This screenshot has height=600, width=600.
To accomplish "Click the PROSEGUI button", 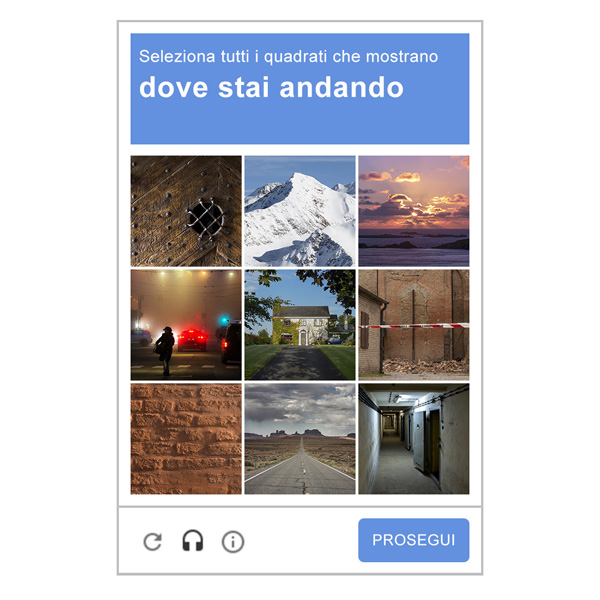I will (413, 540).
